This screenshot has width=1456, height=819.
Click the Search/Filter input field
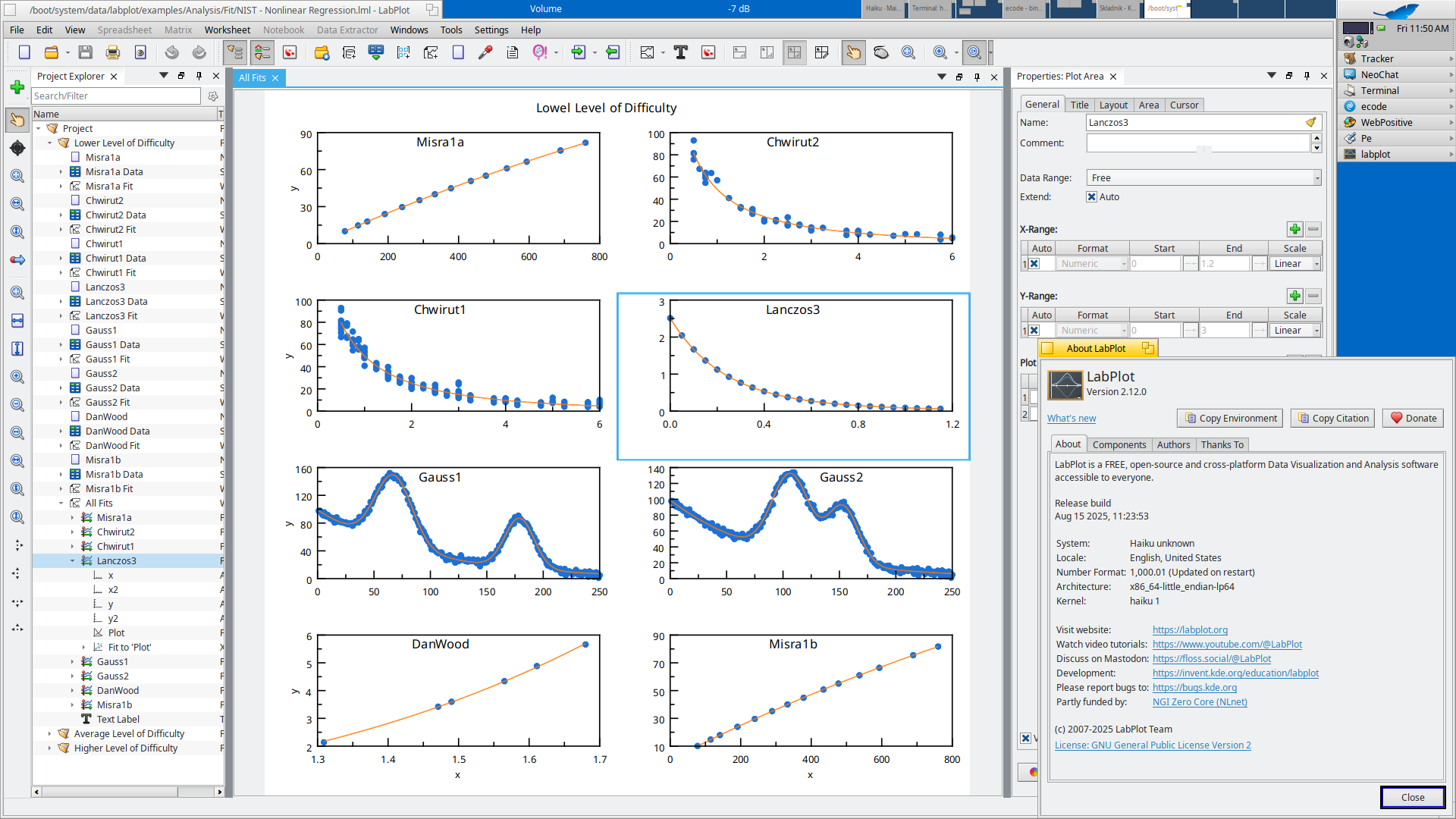116,96
